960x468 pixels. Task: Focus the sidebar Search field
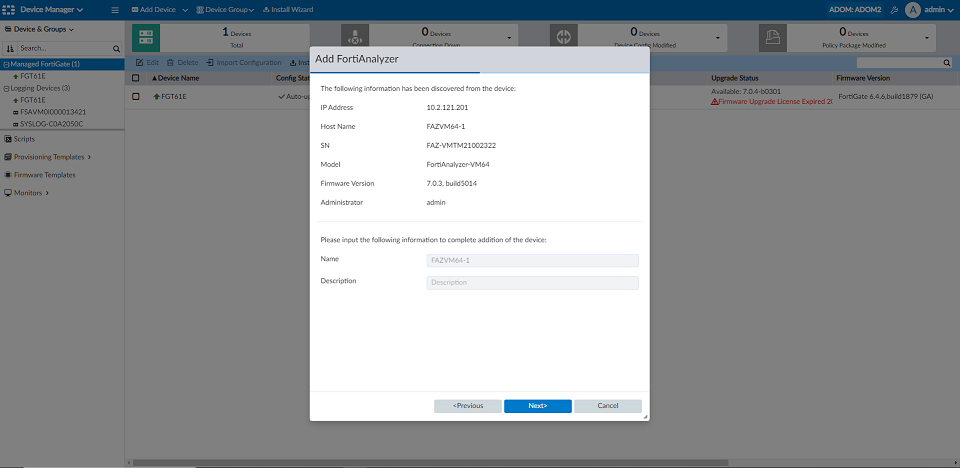click(64, 48)
